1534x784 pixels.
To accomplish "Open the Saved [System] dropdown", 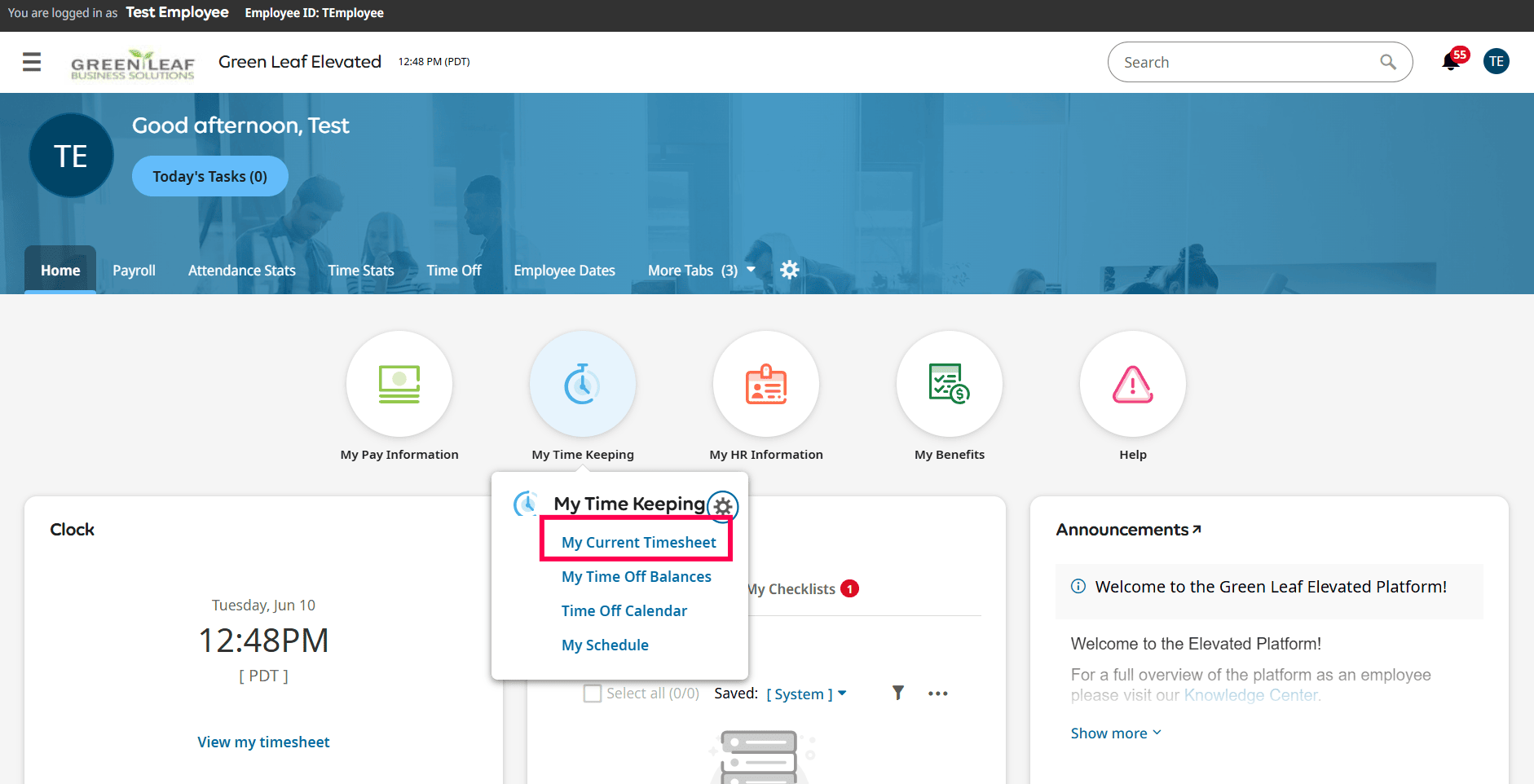I will click(x=806, y=694).
